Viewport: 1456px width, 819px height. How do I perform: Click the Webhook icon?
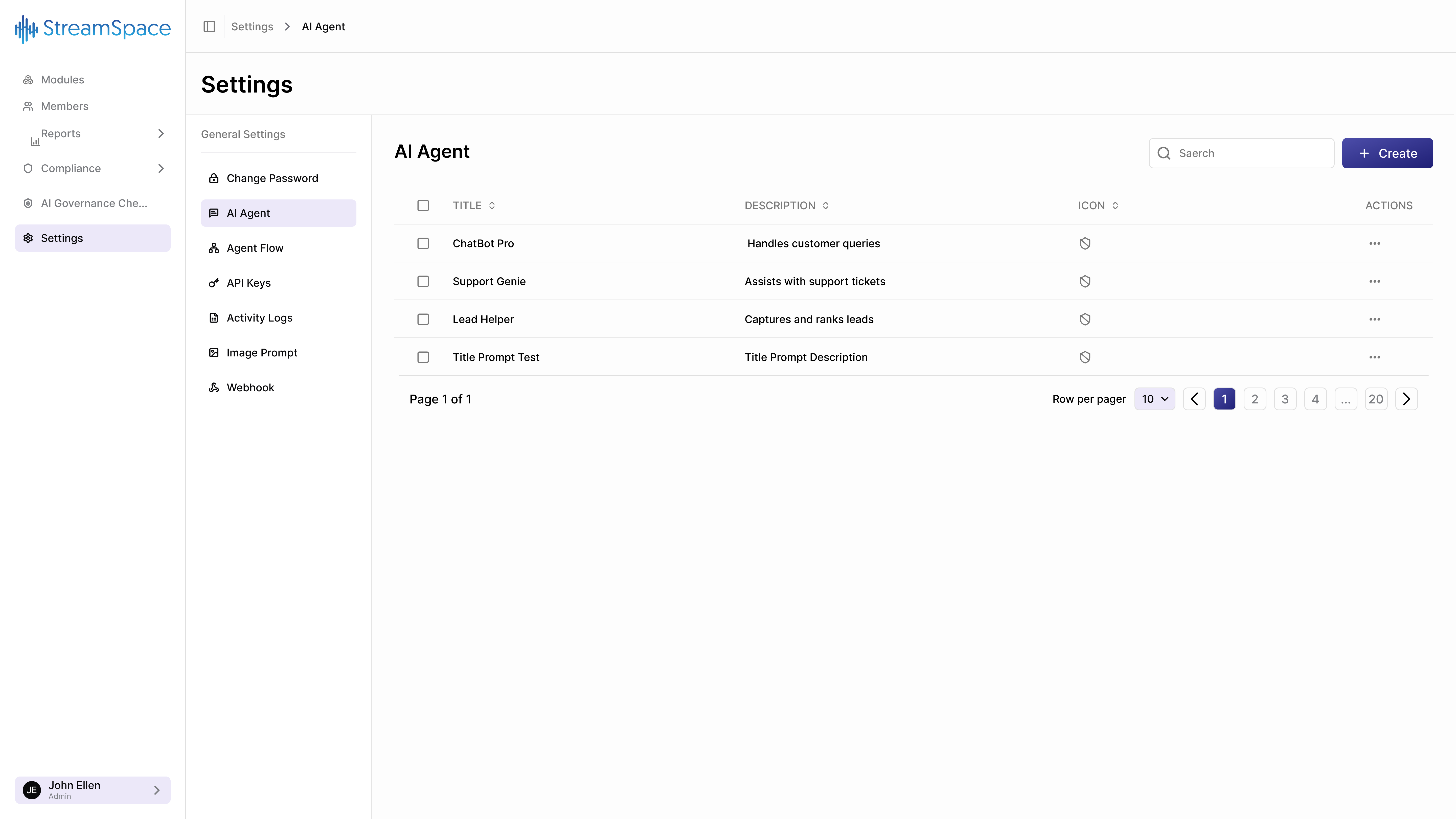(214, 387)
